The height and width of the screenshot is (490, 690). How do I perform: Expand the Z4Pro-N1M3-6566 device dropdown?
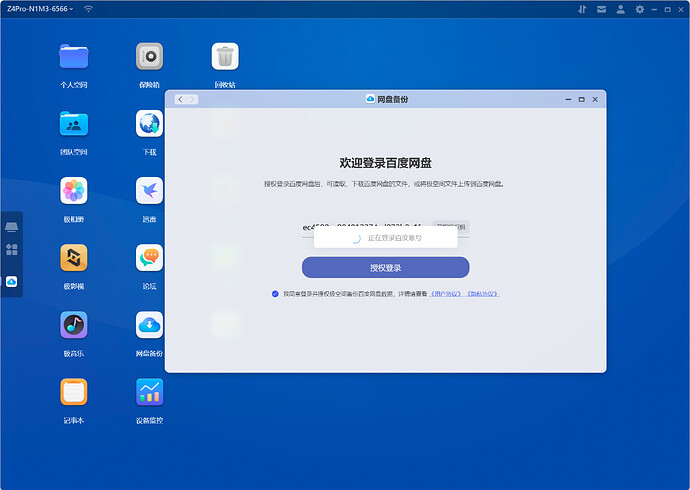(x=72, y=9)
